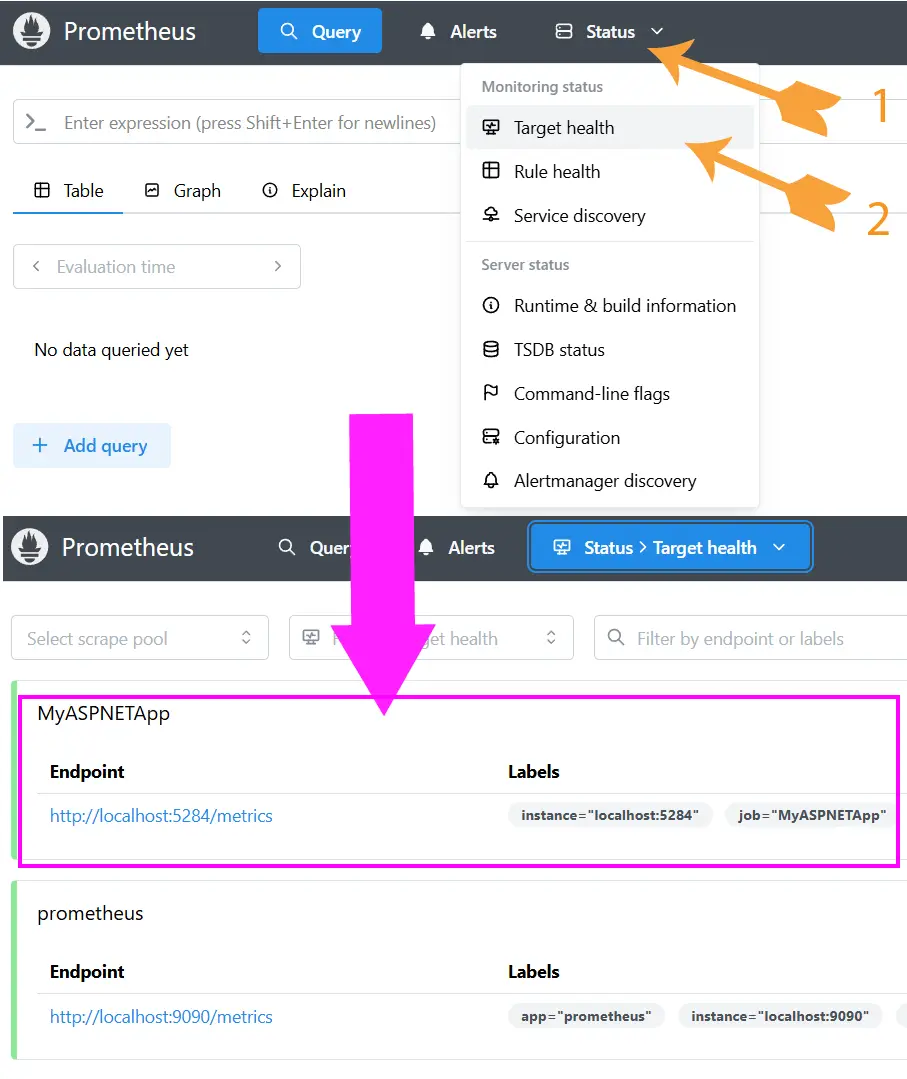Click the Prometheus torch logo at top
The image size is (907, 1079).
(33, 31)
